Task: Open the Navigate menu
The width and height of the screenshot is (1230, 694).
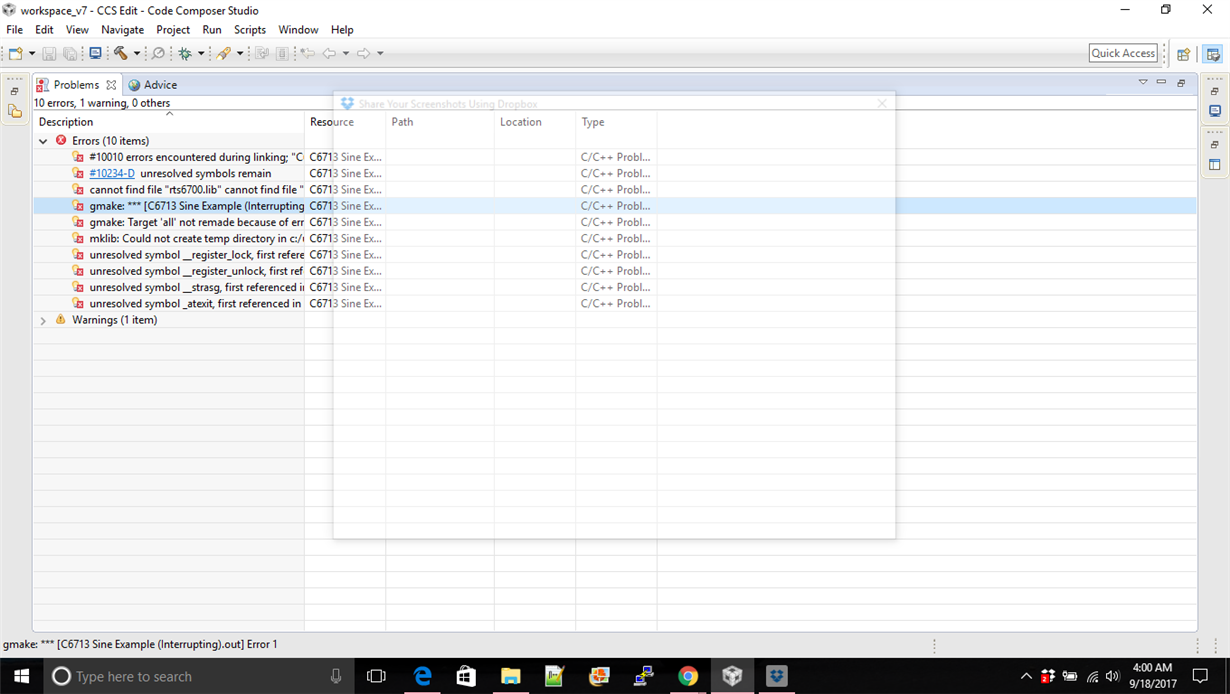Action: point(122,30)
